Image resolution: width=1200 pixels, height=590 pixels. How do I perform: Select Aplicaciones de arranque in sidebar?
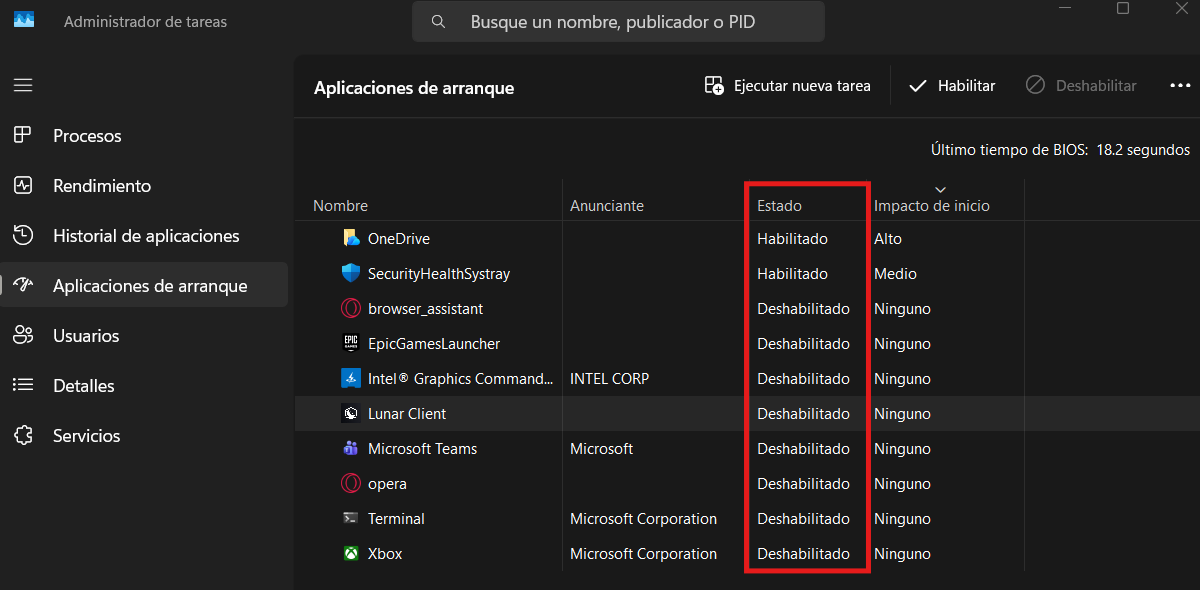click(144, 285)
